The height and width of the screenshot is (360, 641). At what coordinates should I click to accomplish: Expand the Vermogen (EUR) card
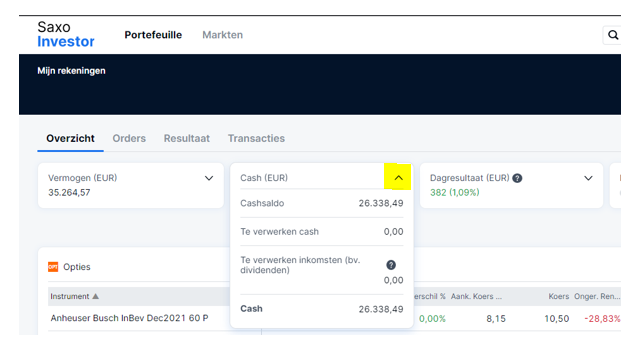tap(209, 178)
